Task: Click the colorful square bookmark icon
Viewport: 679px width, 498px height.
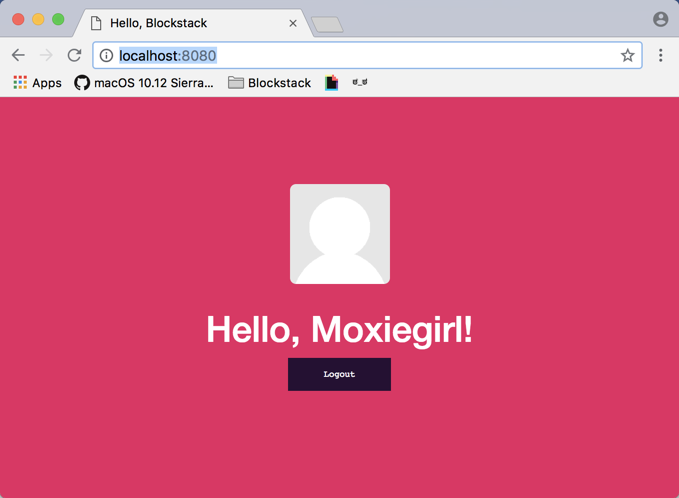Action: [332, 83]
